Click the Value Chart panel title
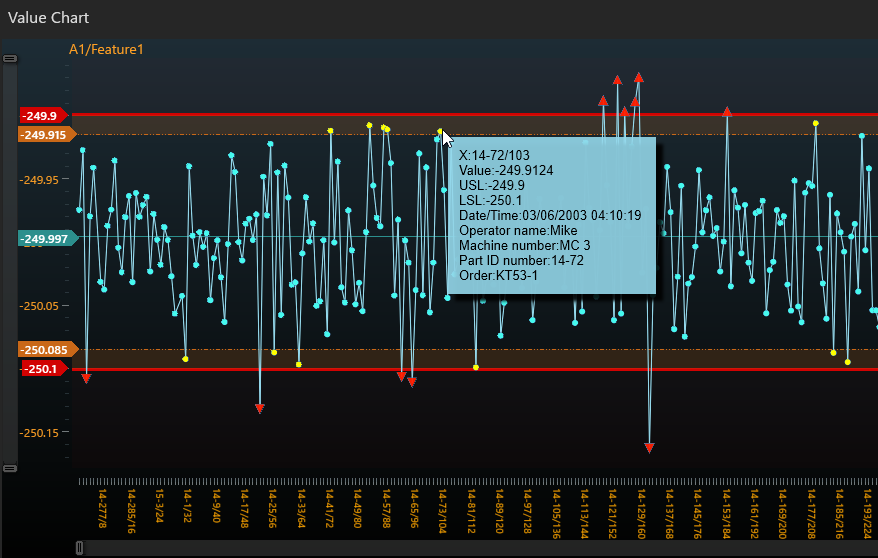The width and height of the screenshot is (878, 558). (x=49, y=18)
